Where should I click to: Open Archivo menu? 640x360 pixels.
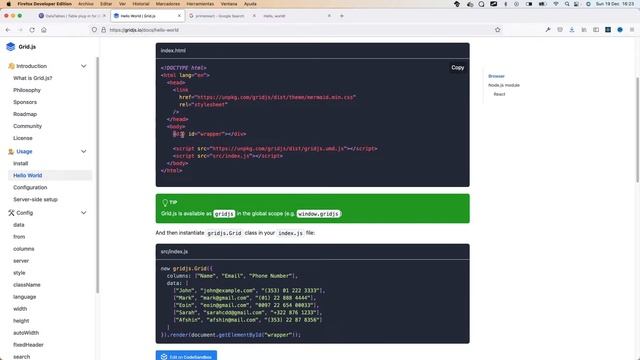86,4
